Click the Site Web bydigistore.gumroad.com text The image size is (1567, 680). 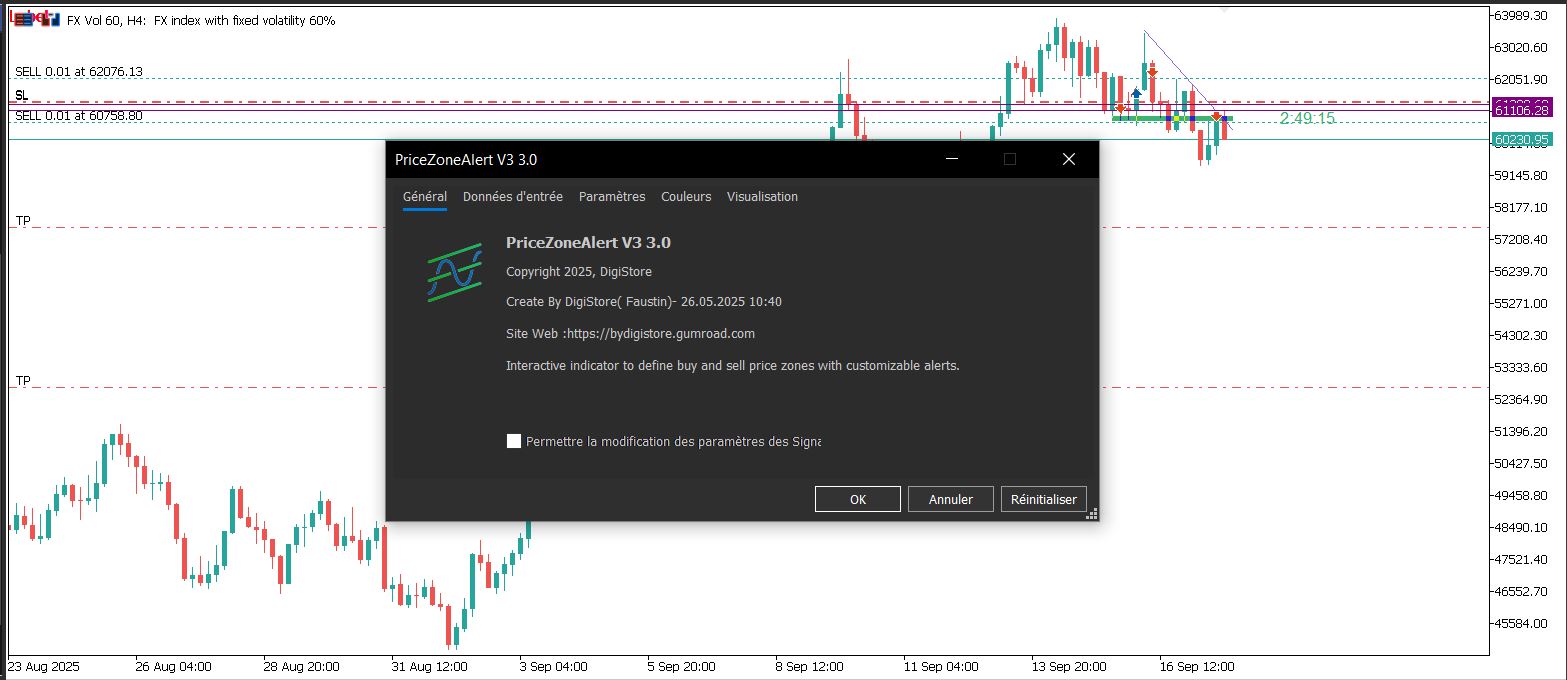[x=630, y=334]
